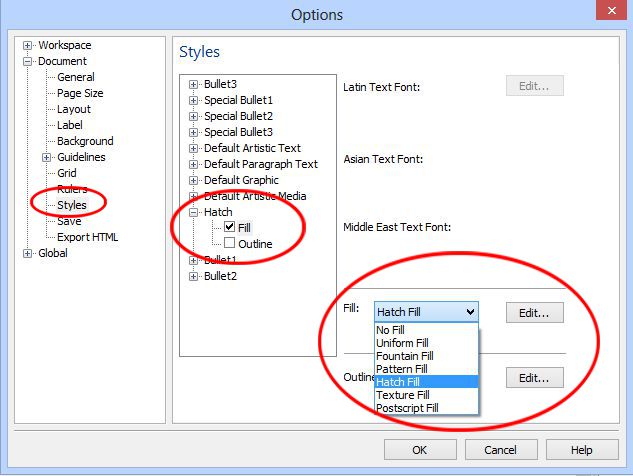Expand the Default Graphic style
The image size is (633, 476).
coord(193,180)
